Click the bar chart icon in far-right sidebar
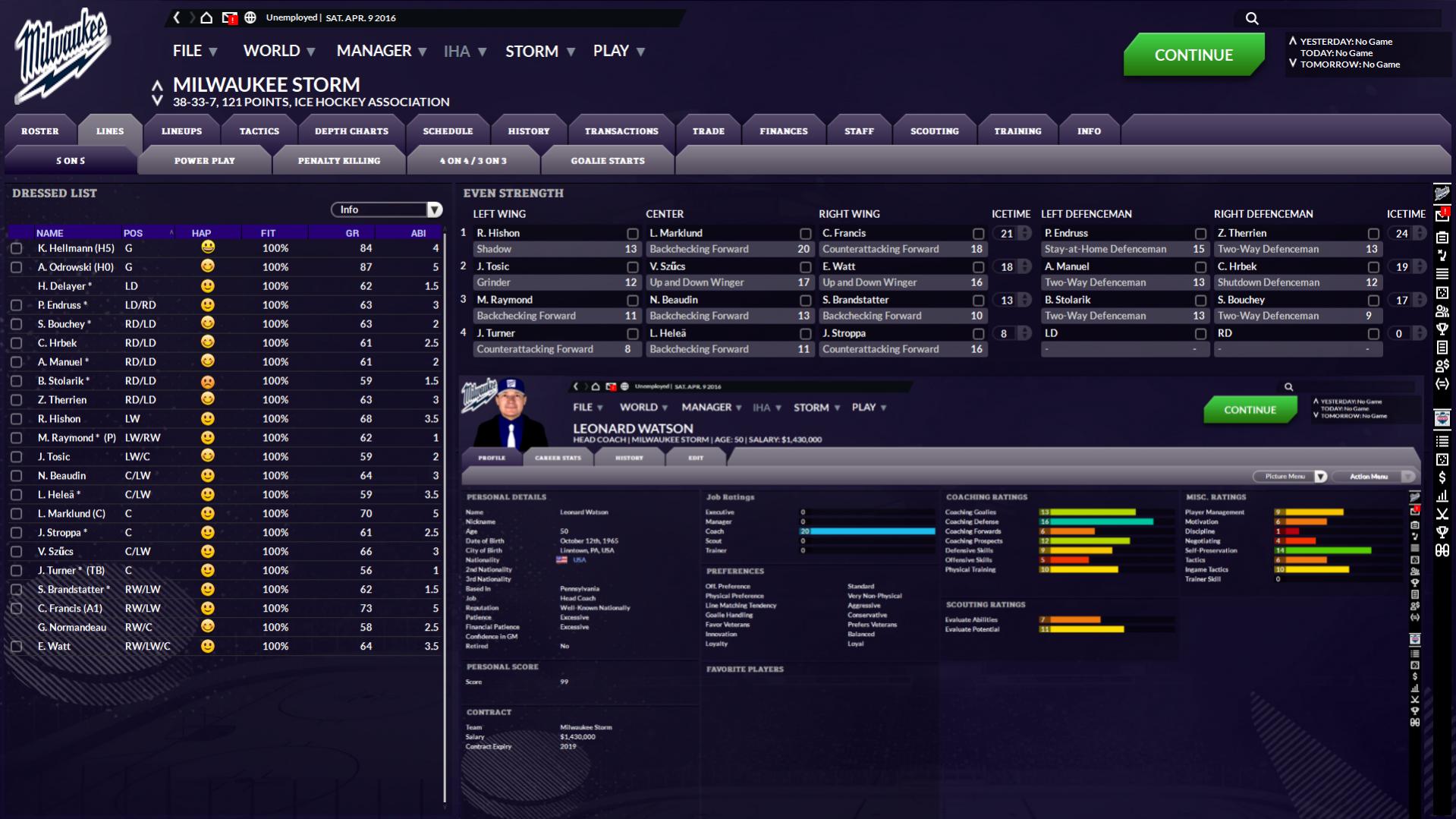This screenshot has height=819, width=1456. pos(1442,496)
